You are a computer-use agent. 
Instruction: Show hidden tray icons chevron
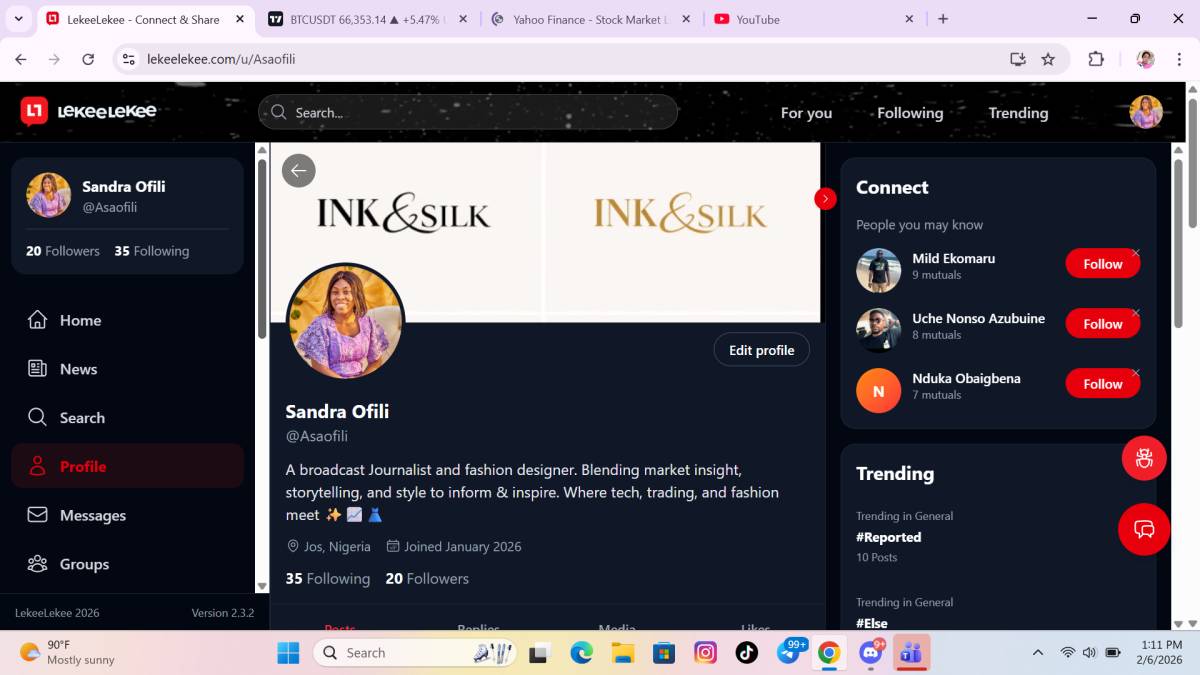1037,653
